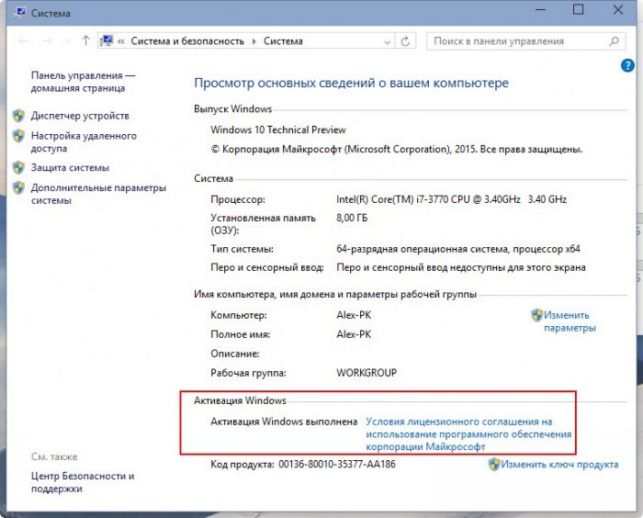Click processor value Intel(R) Core(TM) i7-3770
Viewport: 643px width, 518px height.
(x=451, y=199)
